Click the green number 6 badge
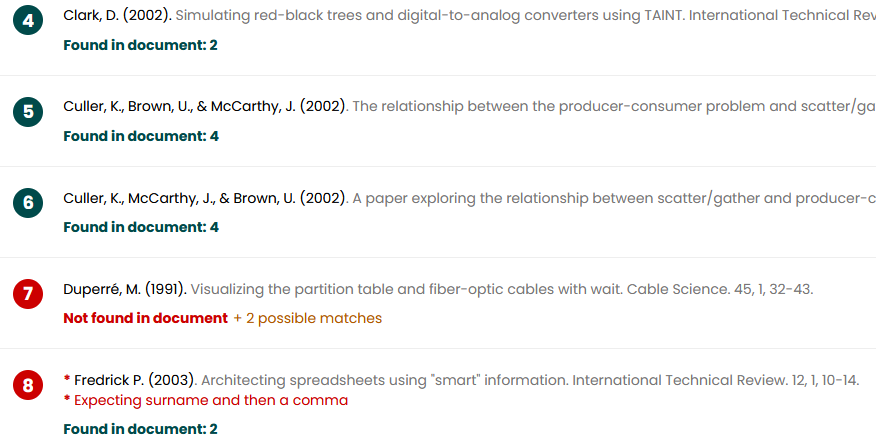The width and height of the screenshot is (876, 443). point(28,203)
